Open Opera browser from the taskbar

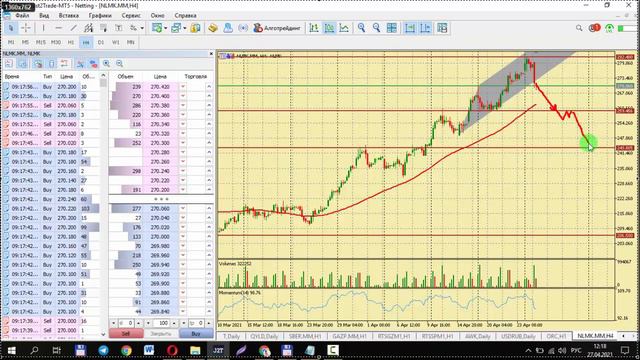[172, 350]
